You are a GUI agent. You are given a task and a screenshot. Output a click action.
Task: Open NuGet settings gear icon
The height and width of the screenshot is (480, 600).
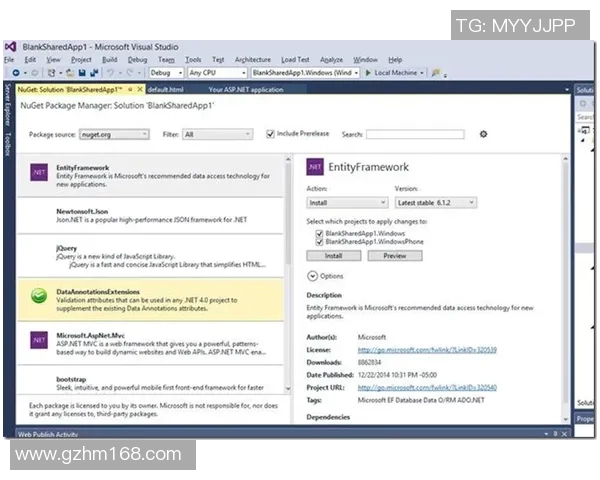click(x=483, y=134)
